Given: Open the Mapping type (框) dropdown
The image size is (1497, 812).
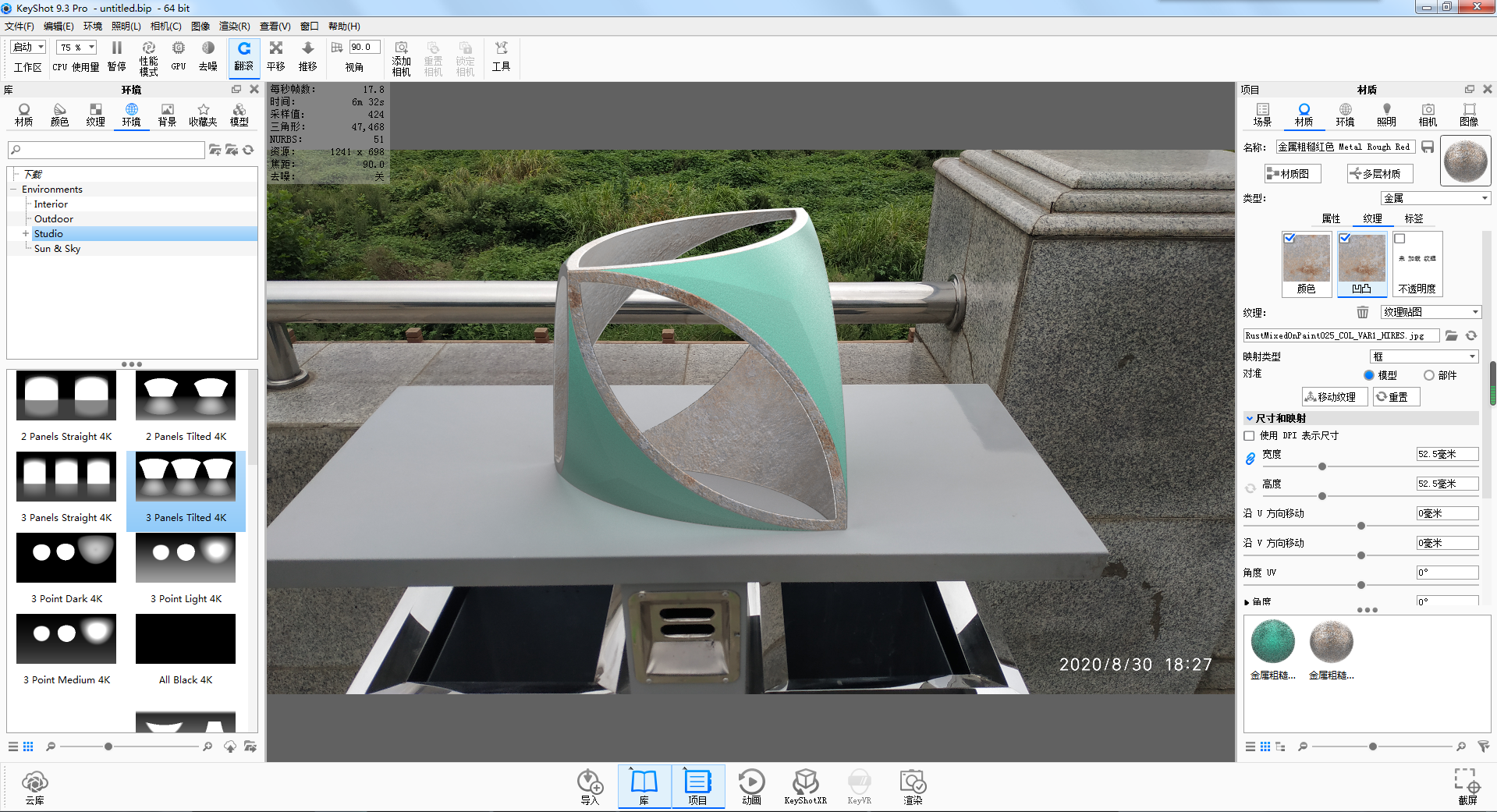Looking at the screenshot, I should [x=1424, y=356].
